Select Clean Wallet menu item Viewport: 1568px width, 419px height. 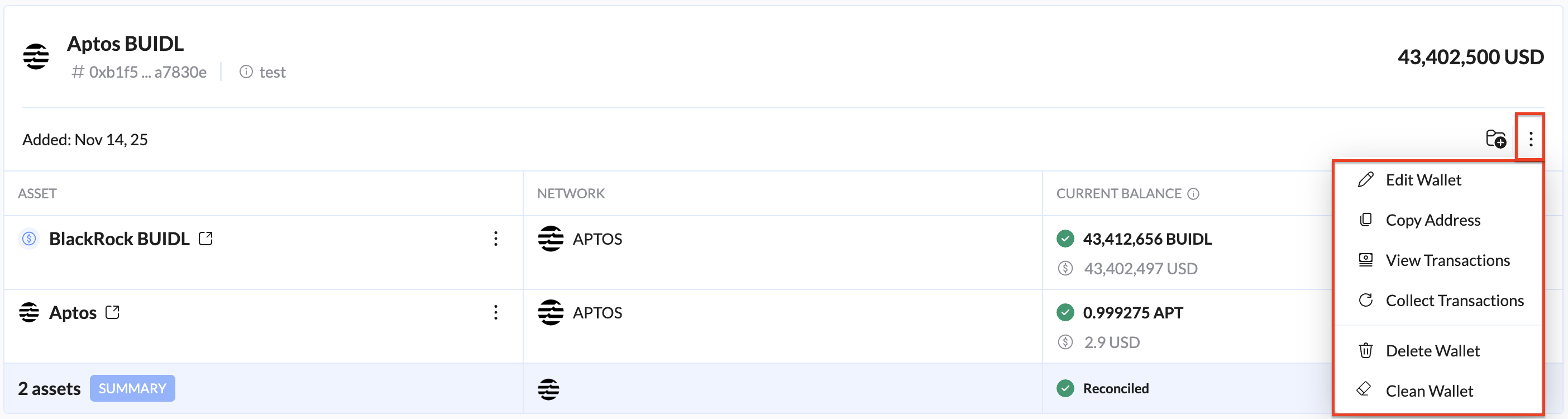[x=1428, y=391]
